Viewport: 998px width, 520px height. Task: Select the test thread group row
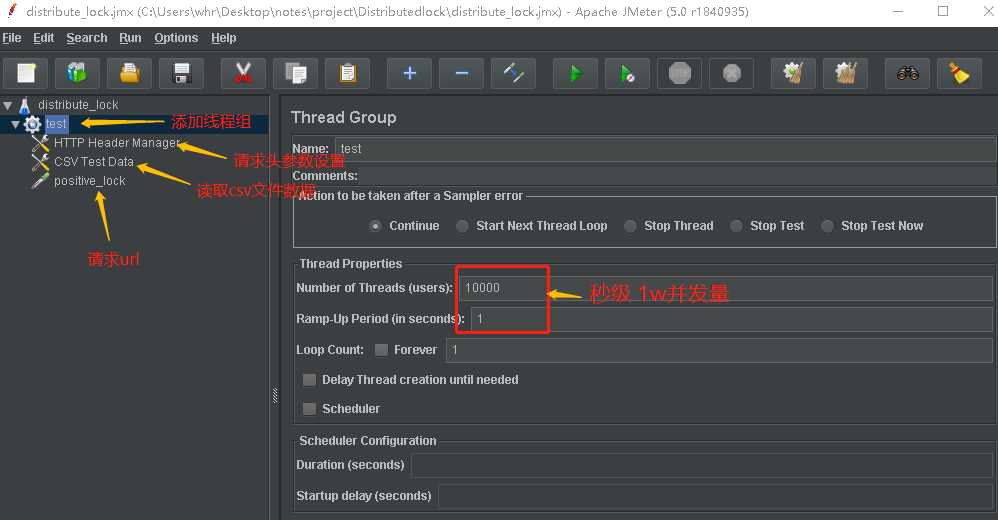56,124
